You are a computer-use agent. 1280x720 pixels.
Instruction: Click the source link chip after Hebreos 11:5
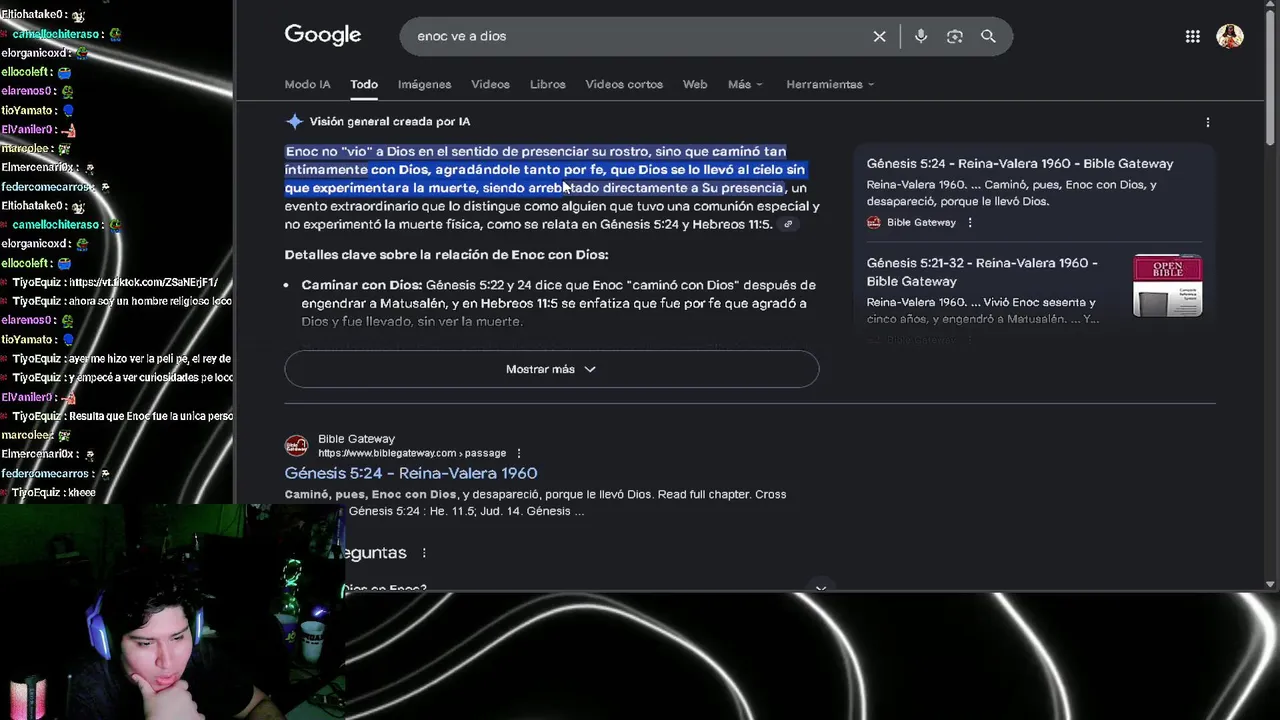[788, 224]
